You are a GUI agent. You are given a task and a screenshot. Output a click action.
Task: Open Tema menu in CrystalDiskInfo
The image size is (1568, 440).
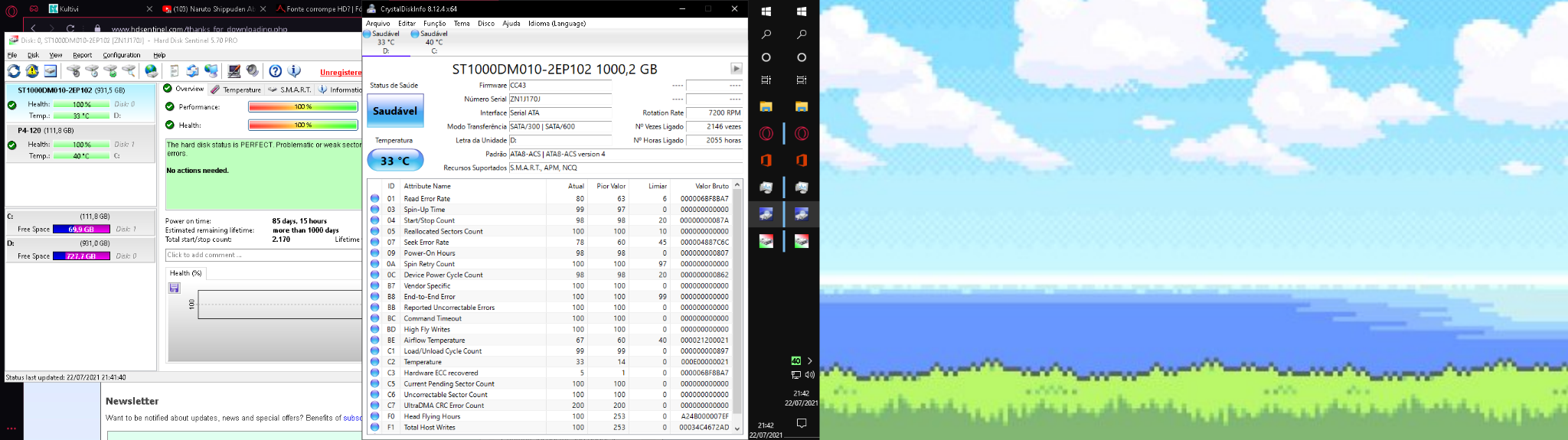(x=462, y=24)
